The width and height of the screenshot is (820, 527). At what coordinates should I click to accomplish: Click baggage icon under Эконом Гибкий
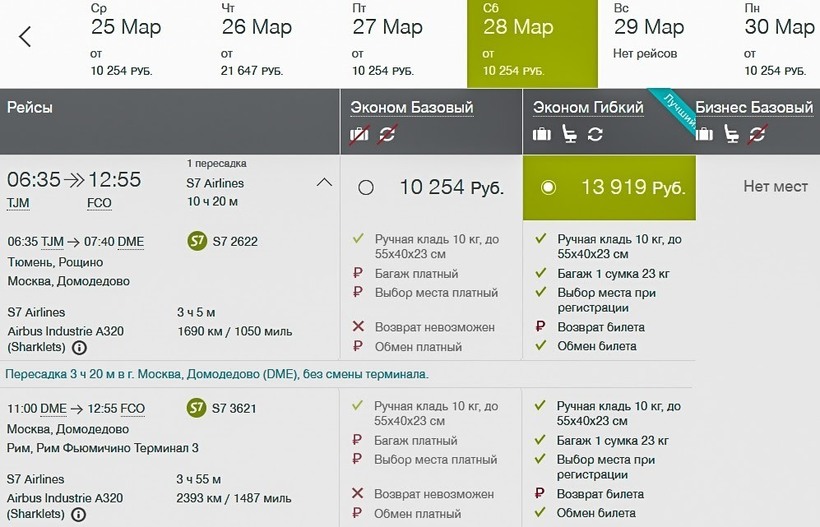point(542,135)
